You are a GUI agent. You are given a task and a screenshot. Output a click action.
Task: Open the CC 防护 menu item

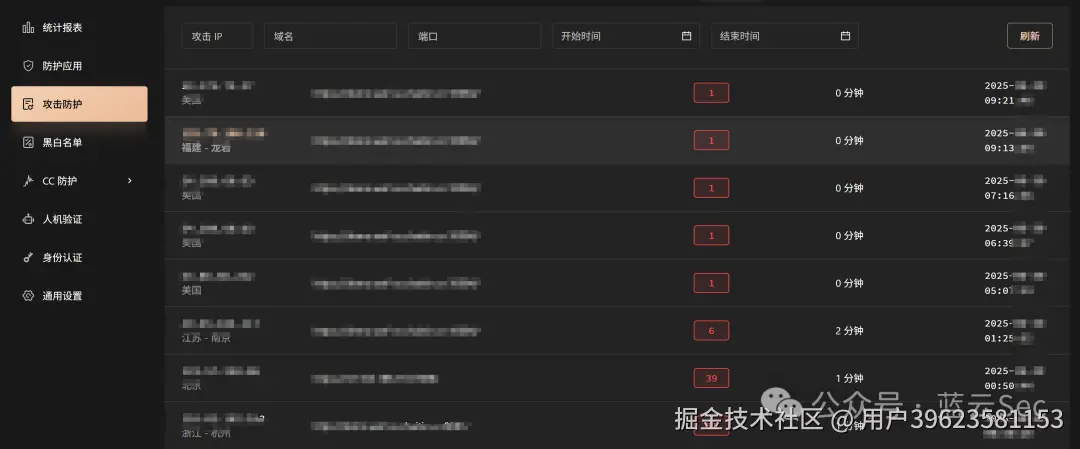point(79,181)
